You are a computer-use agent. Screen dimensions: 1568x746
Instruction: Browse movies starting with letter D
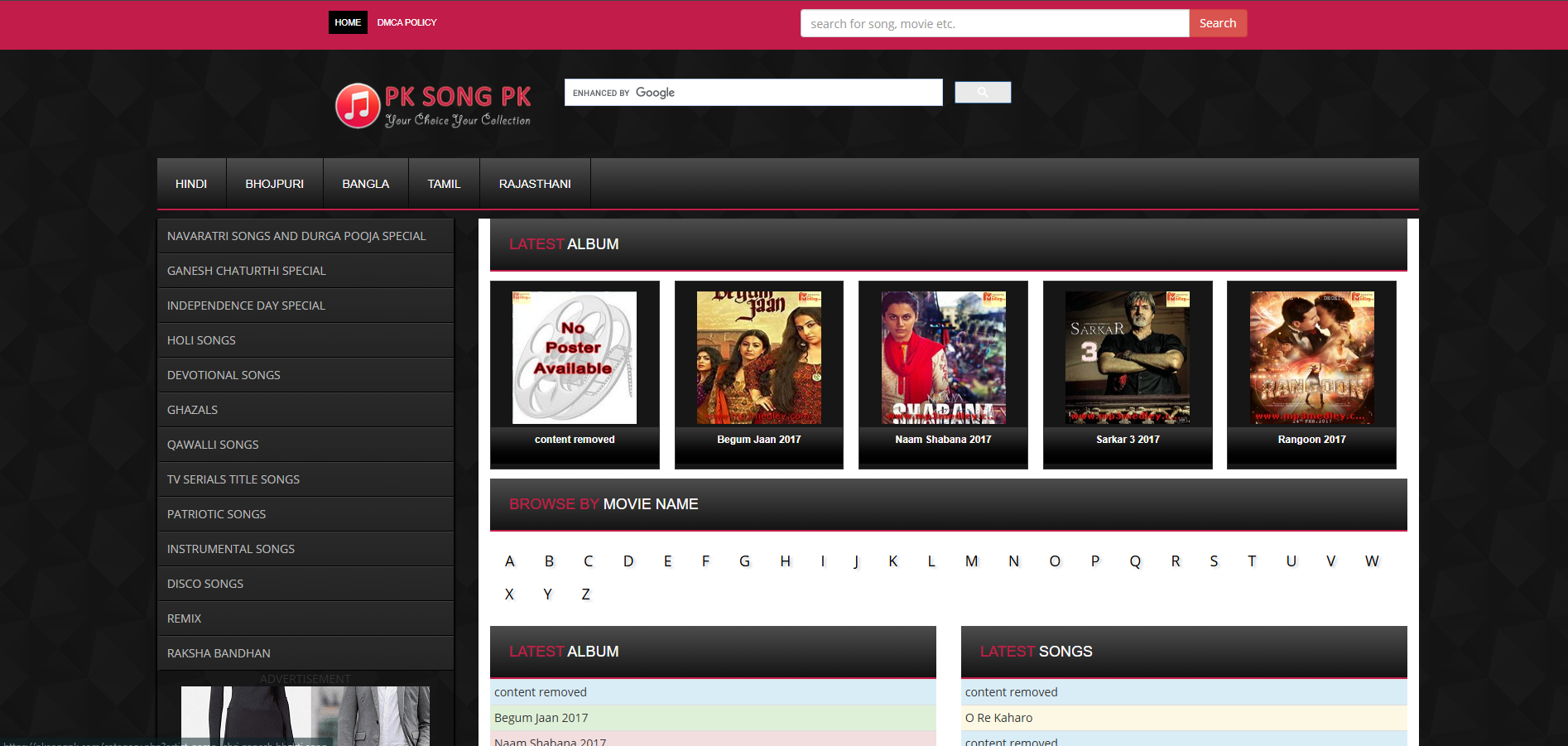coord(628,561)
